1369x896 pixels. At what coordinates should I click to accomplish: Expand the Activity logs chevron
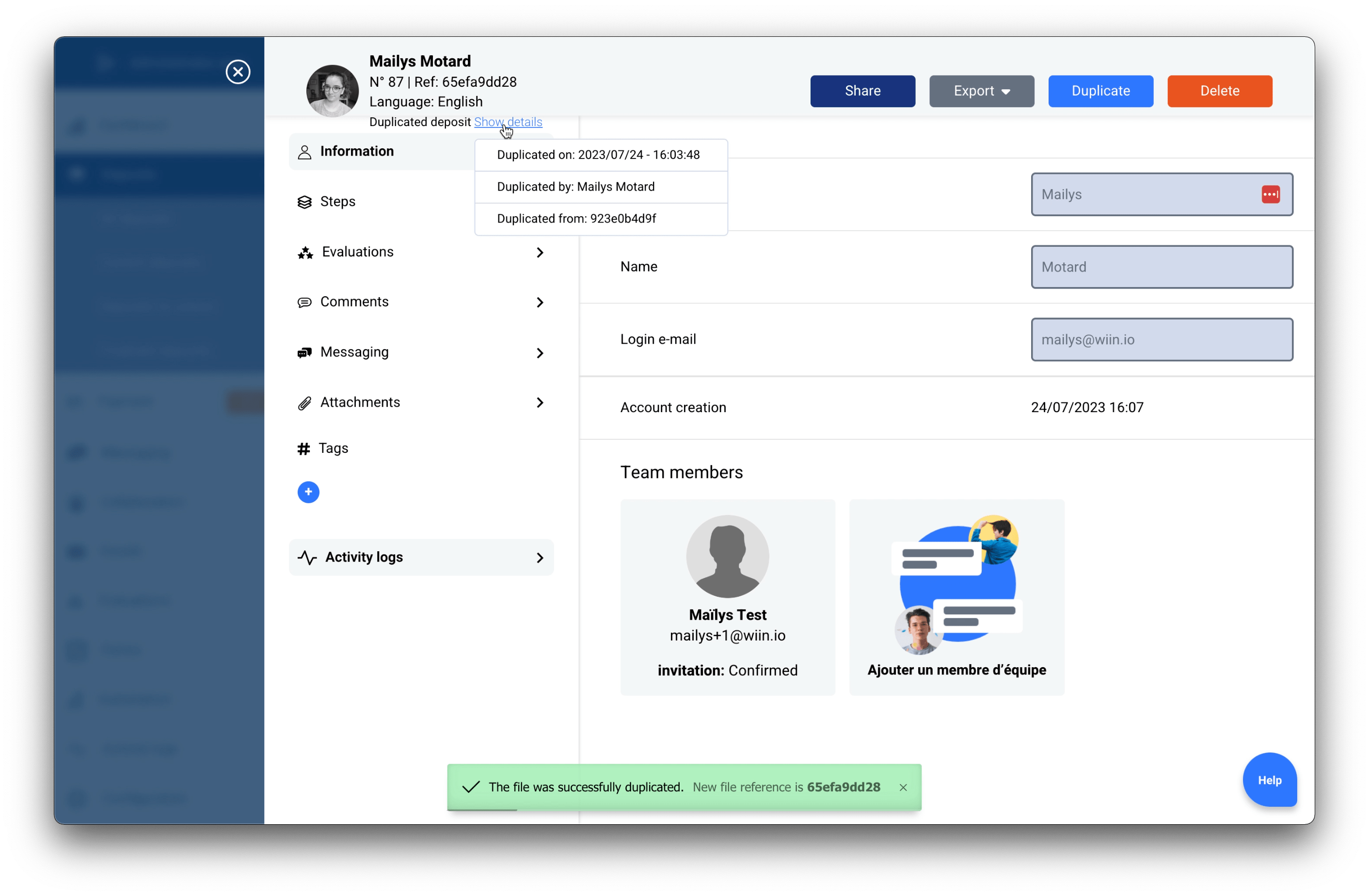(539, 557)
